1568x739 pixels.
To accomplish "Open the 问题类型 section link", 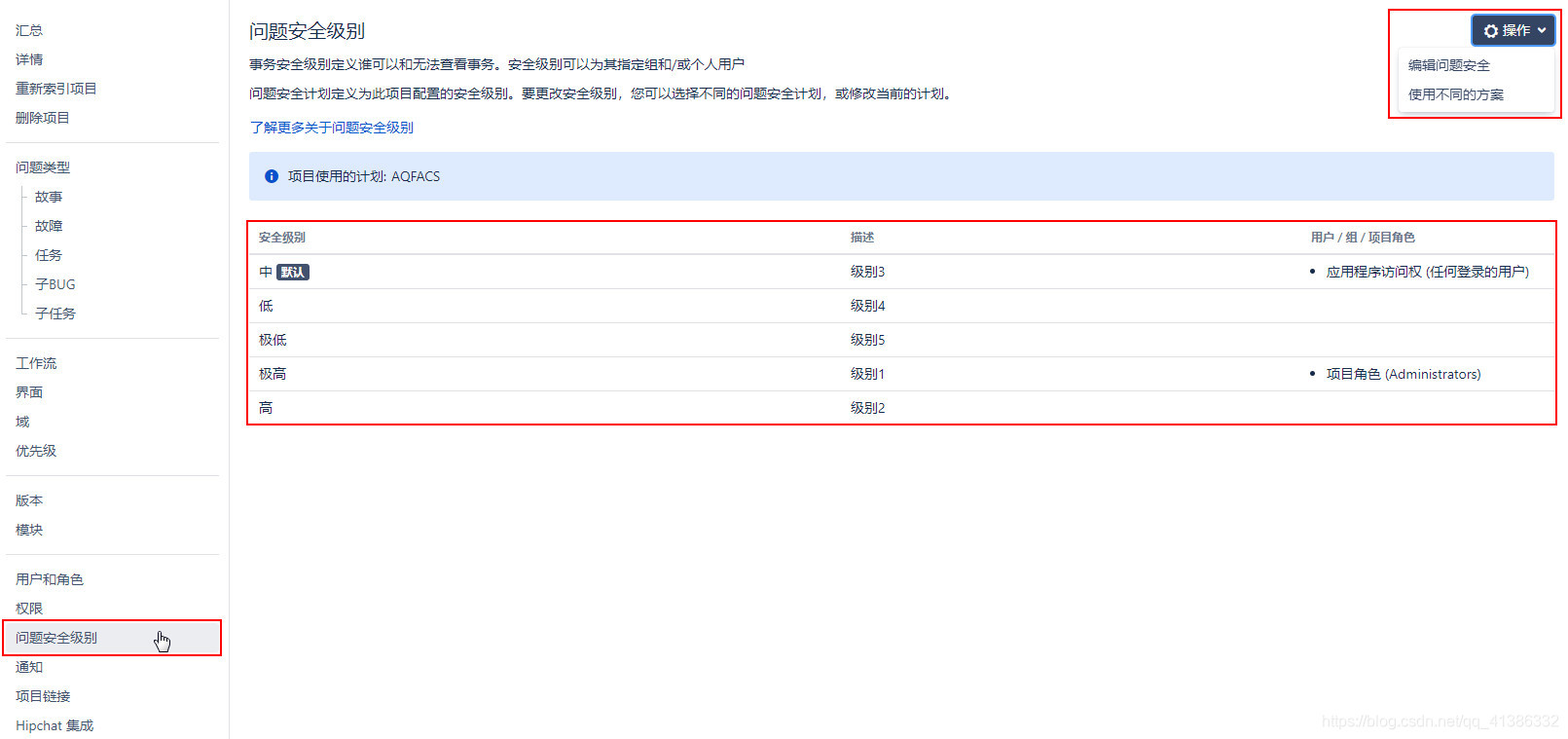I will point(42,167).
